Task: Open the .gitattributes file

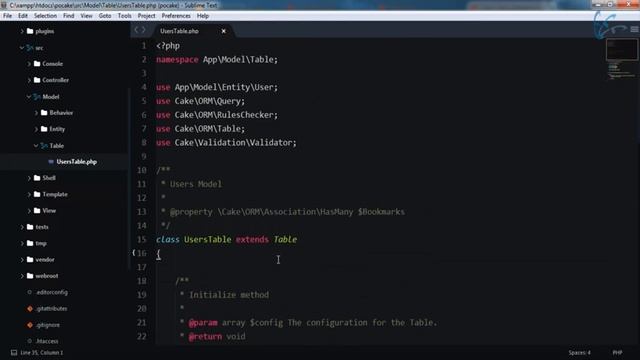Action: tap(51, 309)
